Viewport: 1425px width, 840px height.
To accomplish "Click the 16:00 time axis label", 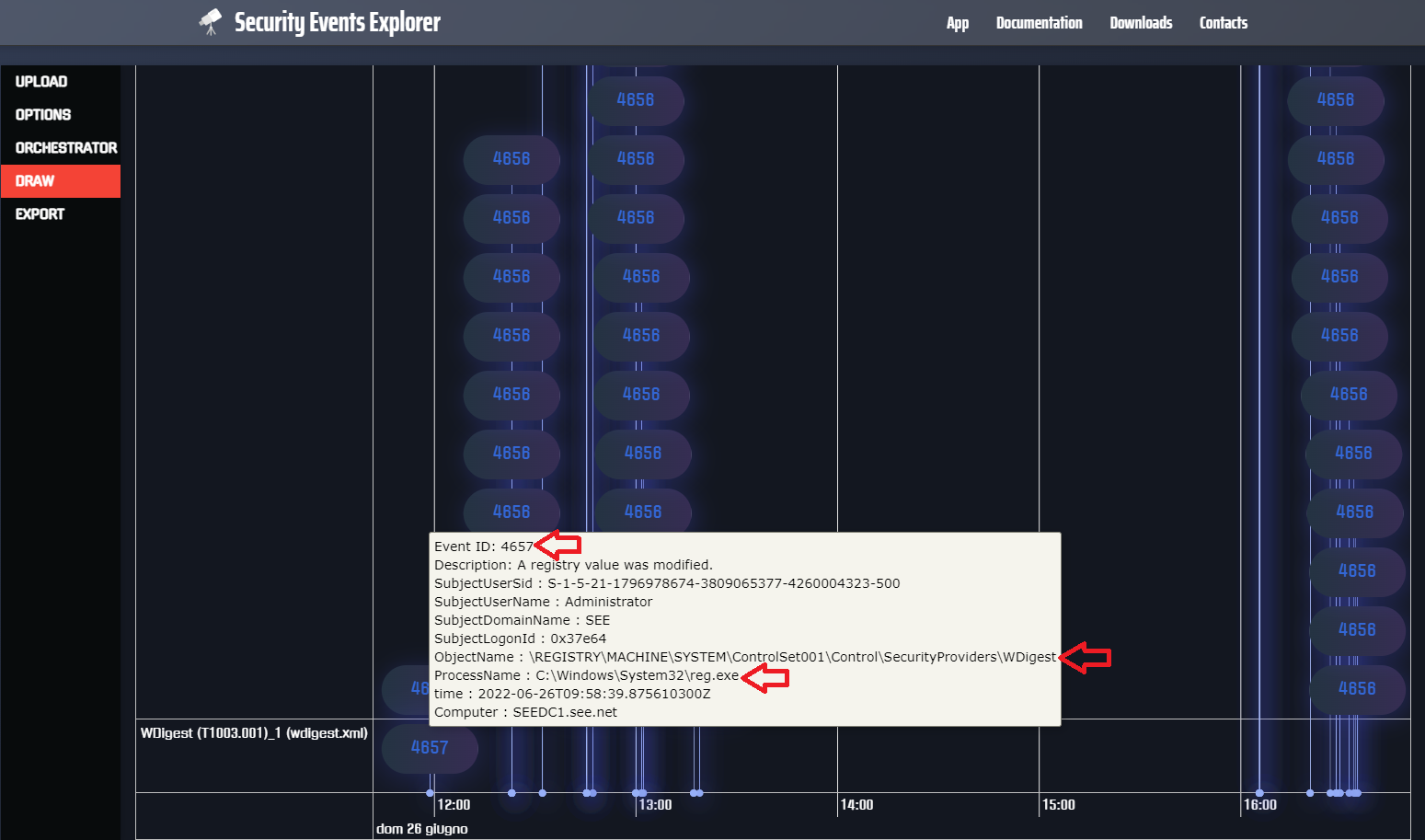I will pos(1259,805).
